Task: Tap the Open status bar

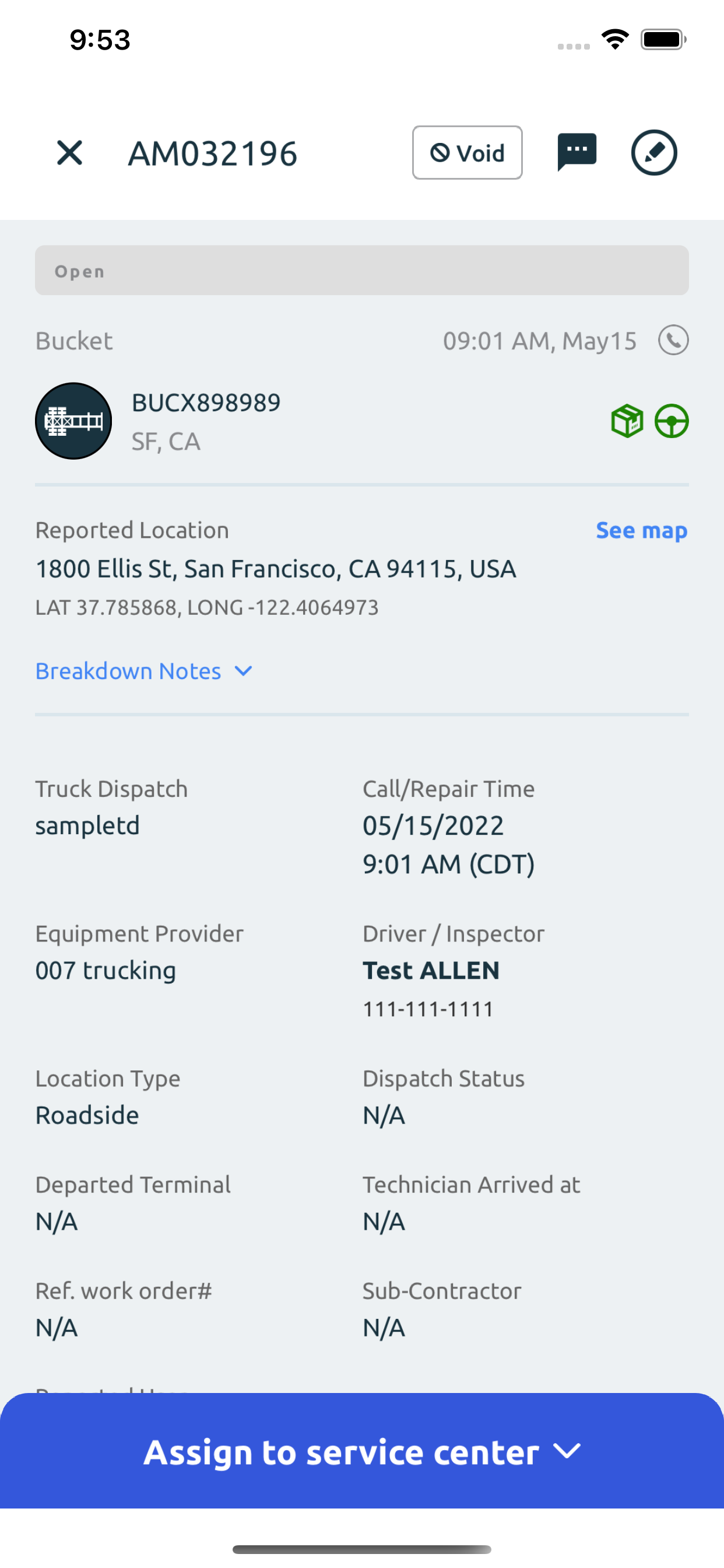Action: coord(362,271)
